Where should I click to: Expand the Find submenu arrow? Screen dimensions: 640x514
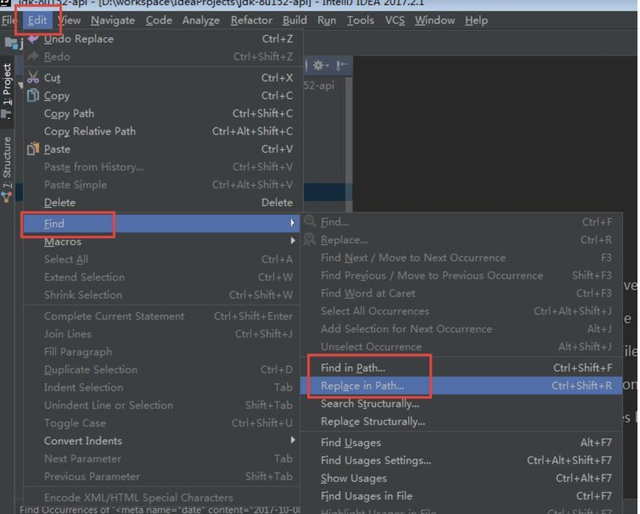click(x=292, y=223)
